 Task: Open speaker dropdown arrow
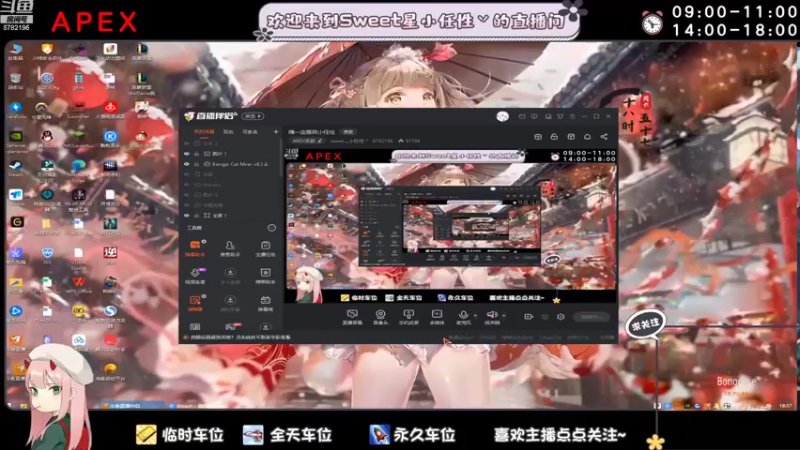tap(504, 315)
